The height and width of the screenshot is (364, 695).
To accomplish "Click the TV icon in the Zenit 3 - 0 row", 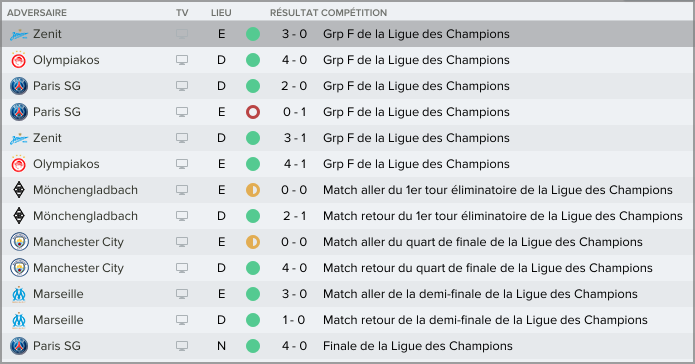I will [182, 34].
